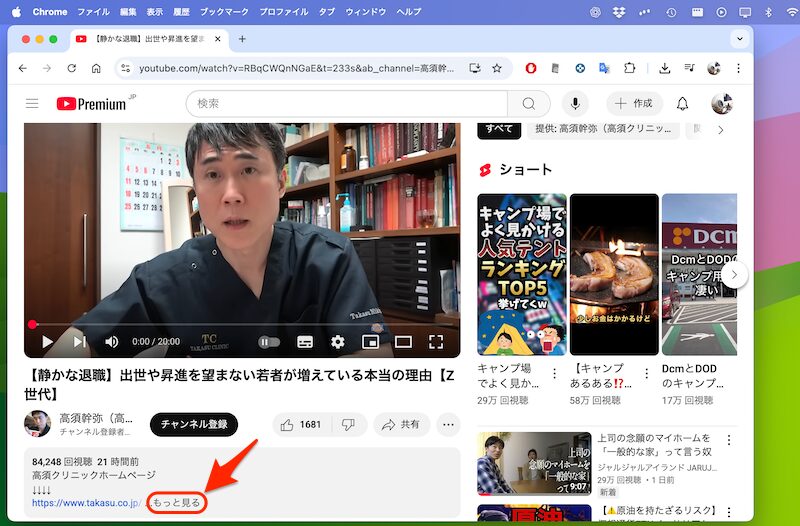
Task: Go to YouTube Premium home logo
Action: click(92, 104)
